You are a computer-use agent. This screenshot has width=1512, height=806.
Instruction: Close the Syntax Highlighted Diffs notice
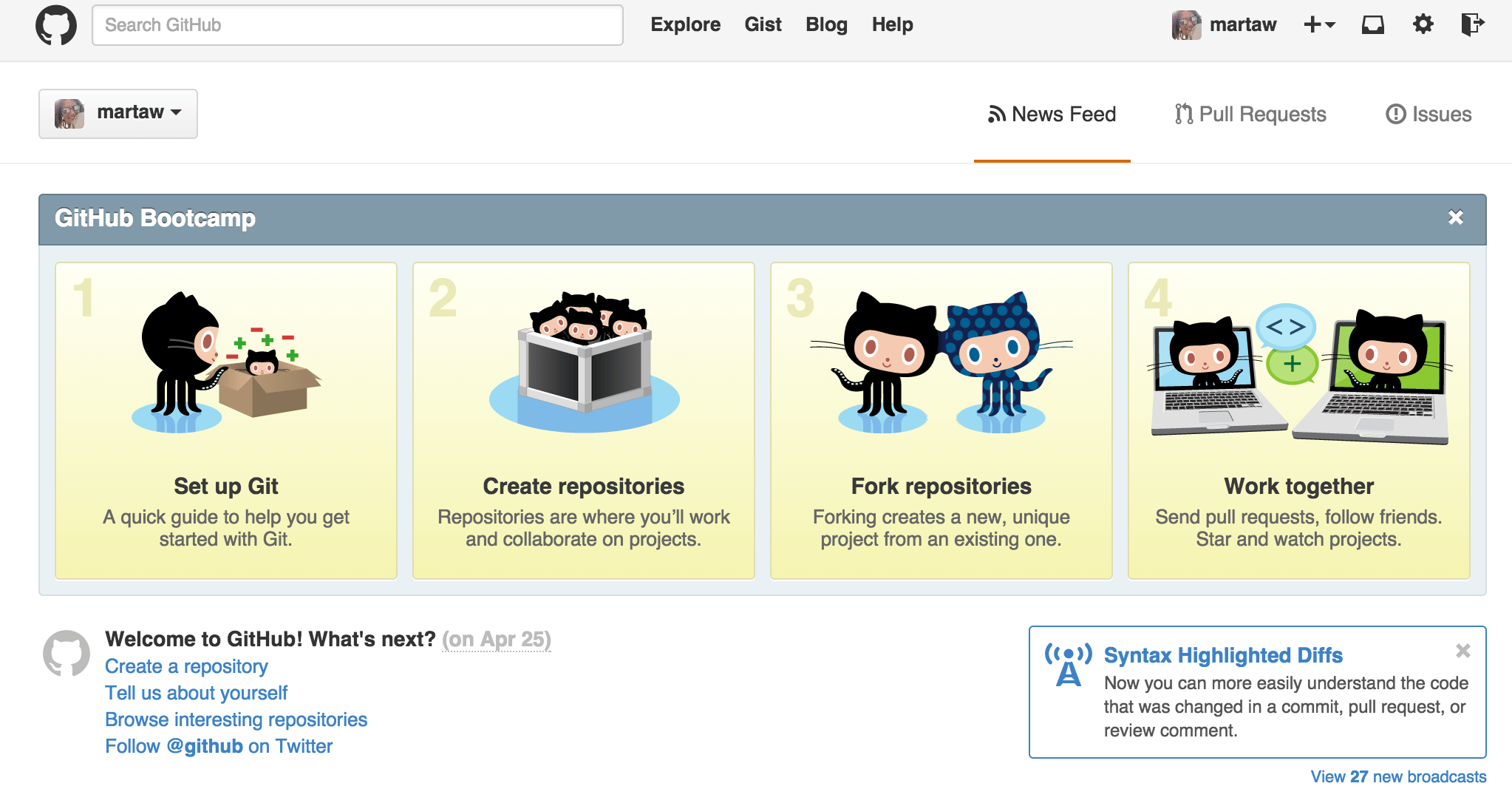[1462, 651]
